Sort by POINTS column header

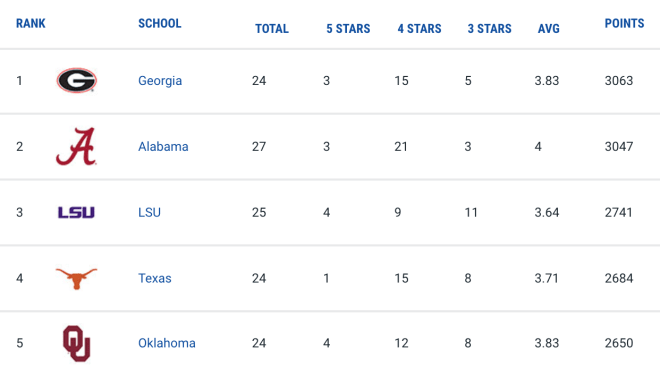(x=625, y=23)
